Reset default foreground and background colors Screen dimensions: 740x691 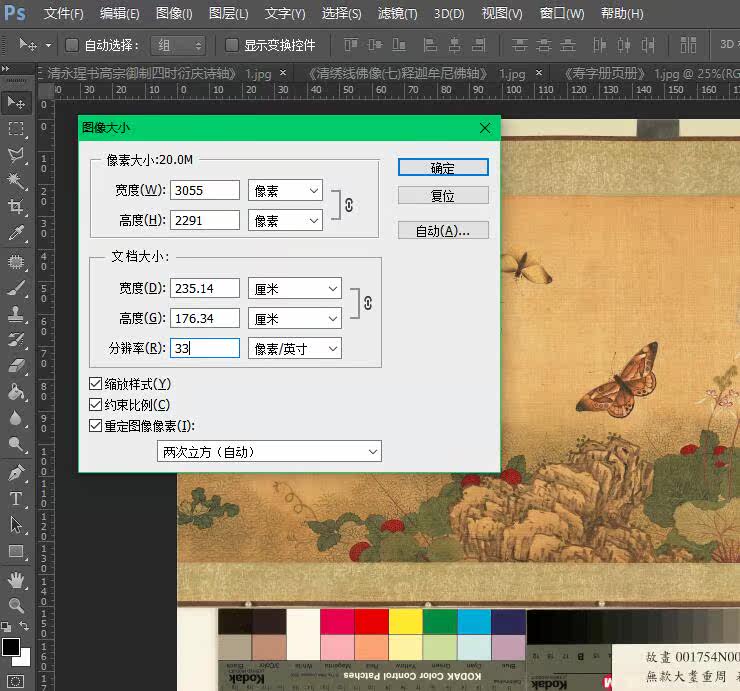pyautogui.click(x=6, y=627)
